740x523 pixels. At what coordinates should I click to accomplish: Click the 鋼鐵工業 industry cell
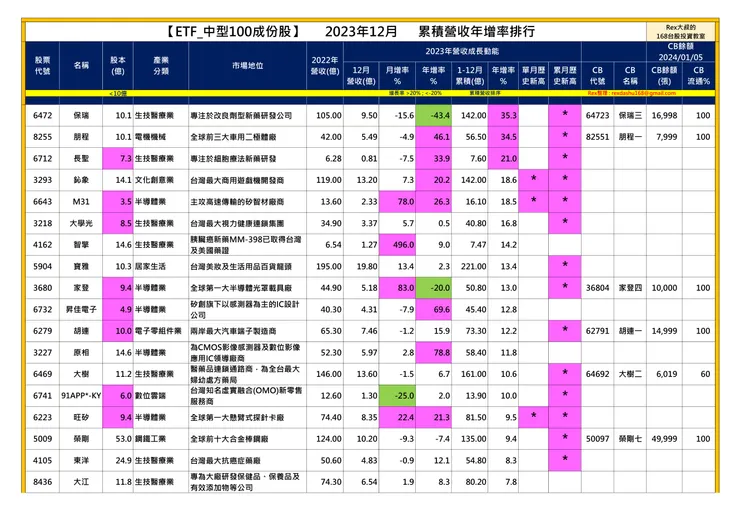[x=161, y=439]
